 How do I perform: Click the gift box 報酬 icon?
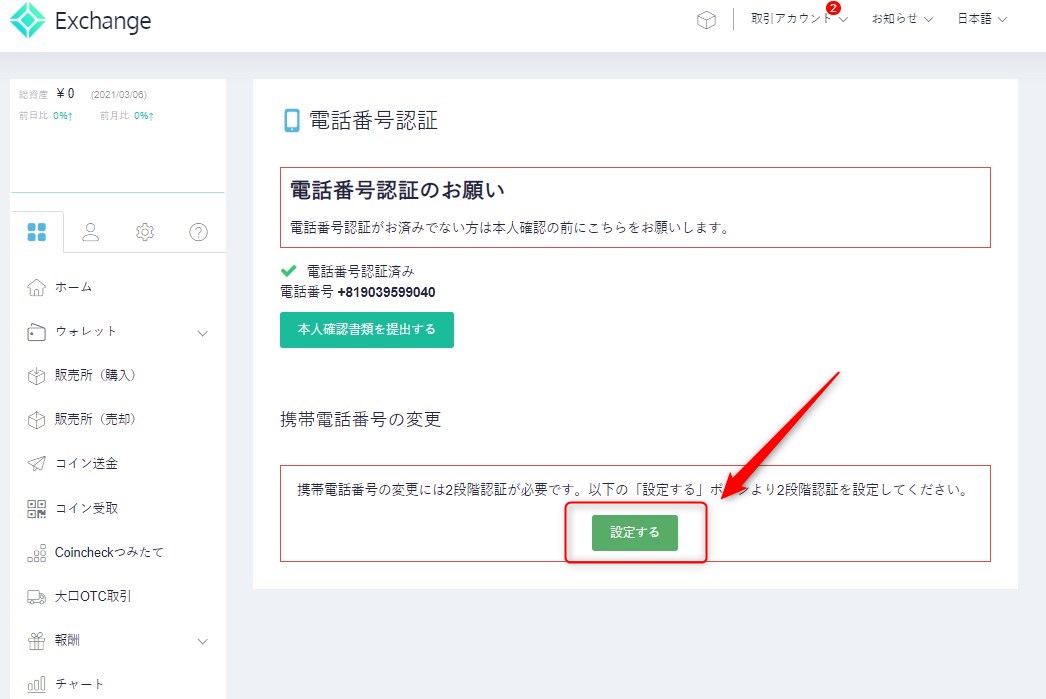37,640
